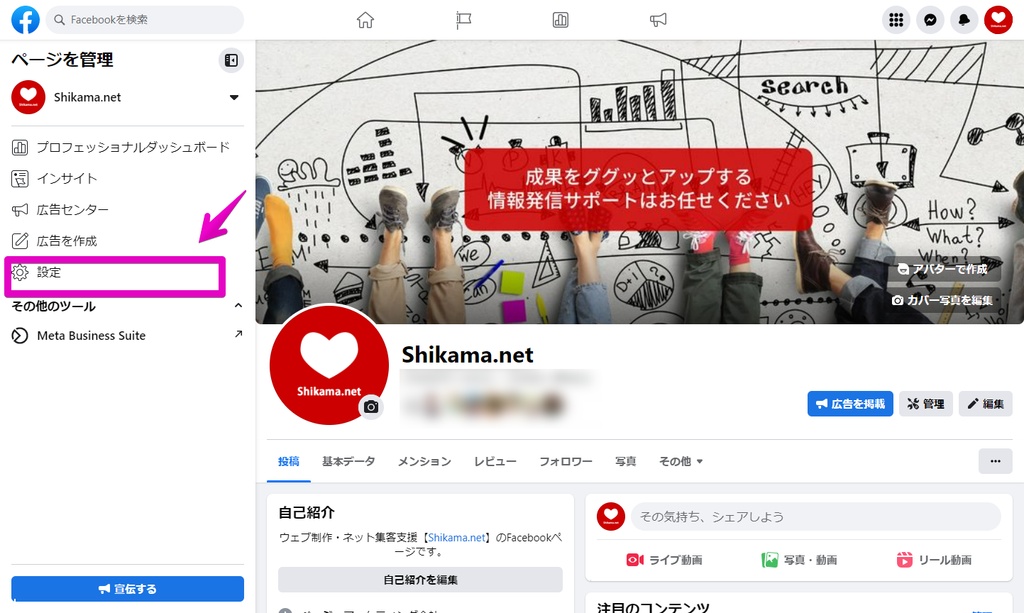Open the Shikama.net link in intro
1024x613 pixels.
tap(456, 537)
